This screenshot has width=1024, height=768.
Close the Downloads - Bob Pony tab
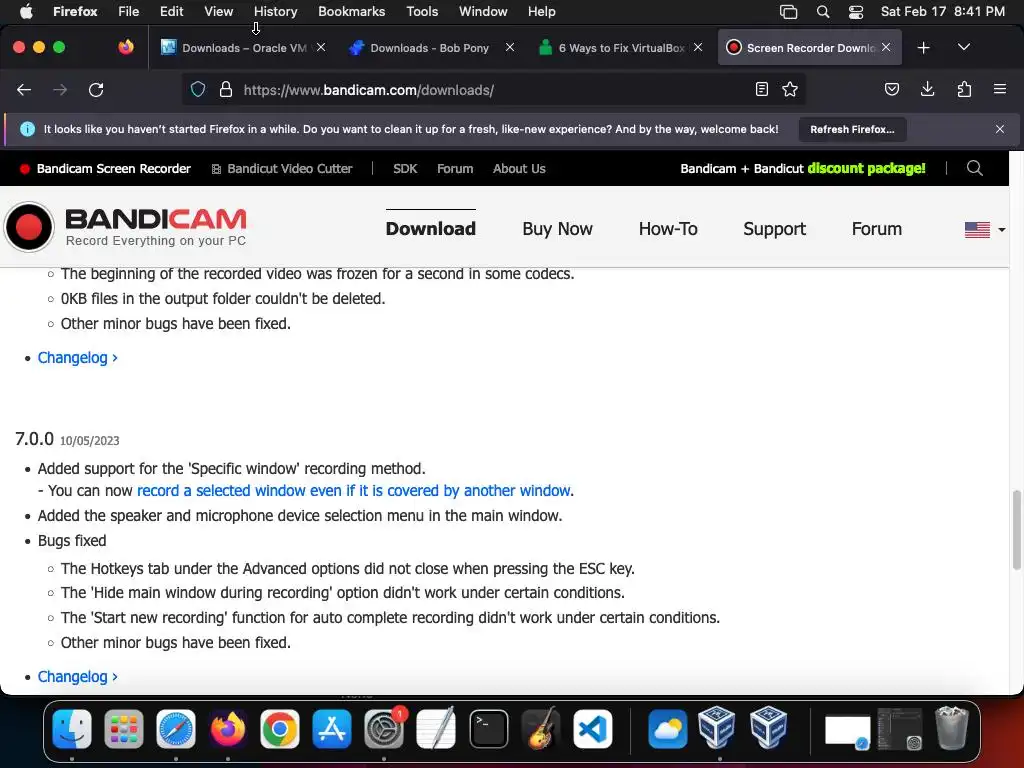(x=510, y=47)
